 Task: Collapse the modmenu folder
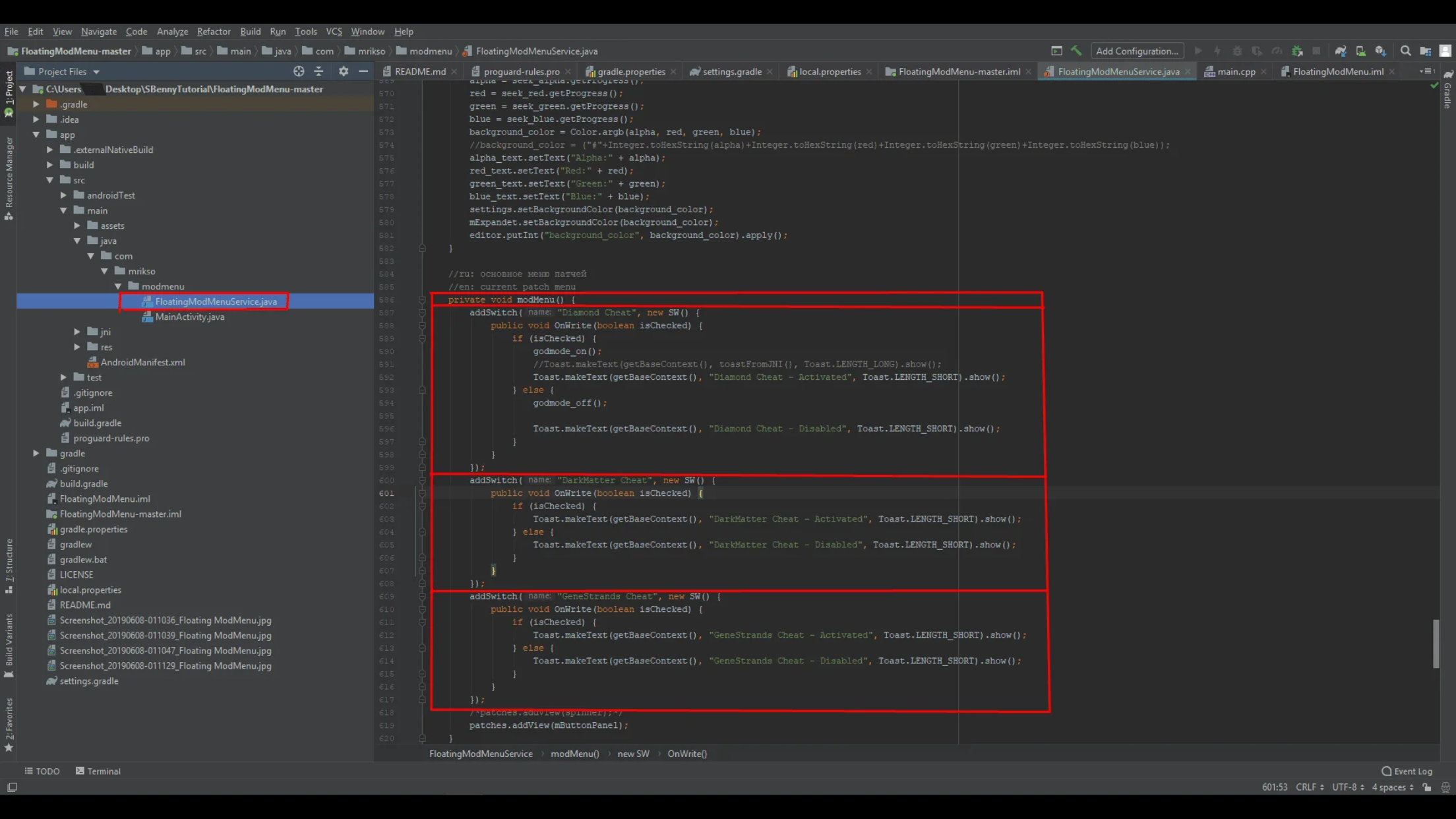click(x=118, y=286)
